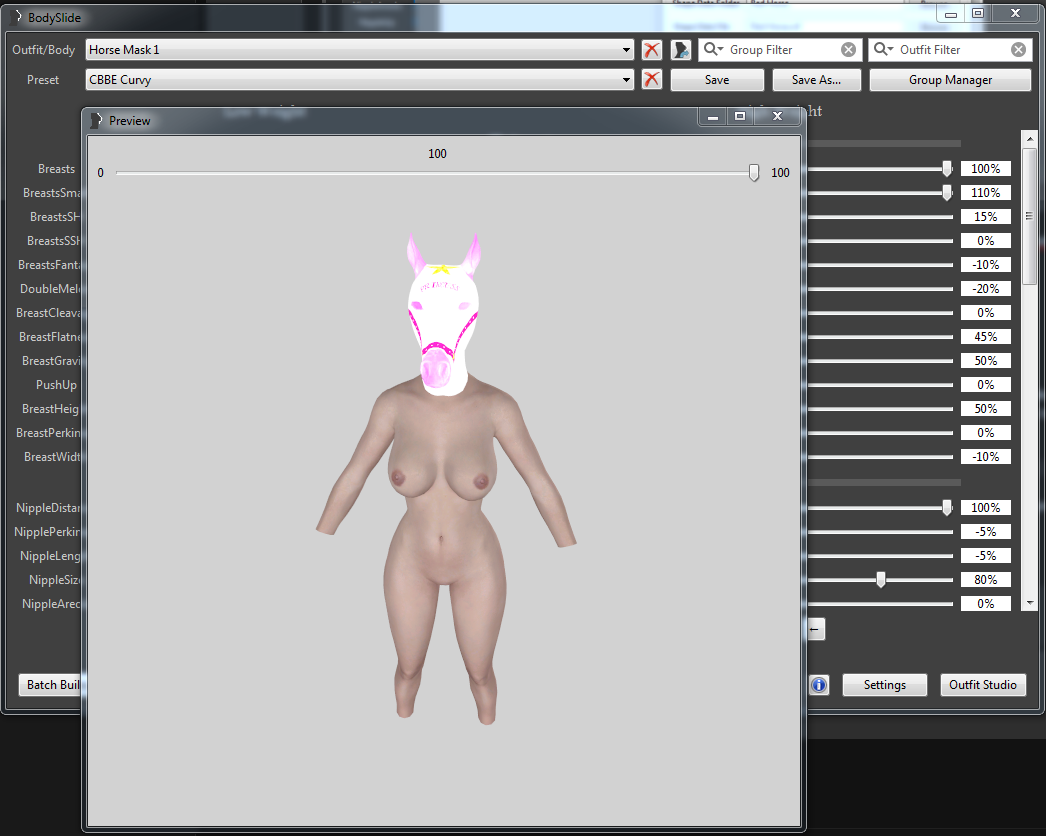This screenshot has height=836, width=1046.
Task: Open current outfit in Outfit Studio icon
Action: tap(680, 50)
